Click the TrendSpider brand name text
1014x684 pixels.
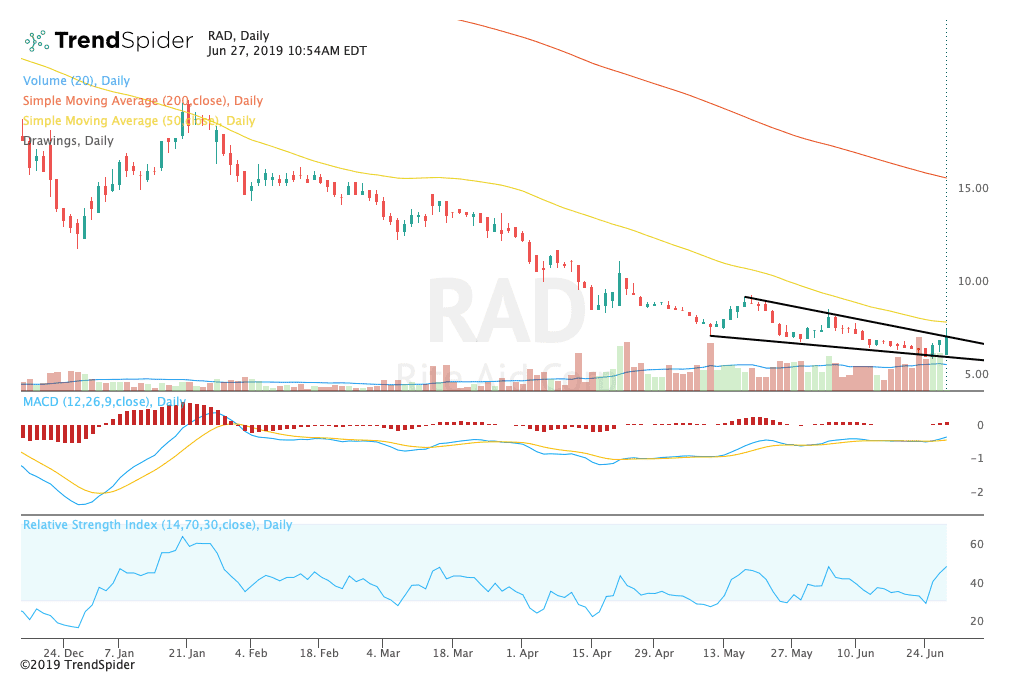tap(124, 40)
